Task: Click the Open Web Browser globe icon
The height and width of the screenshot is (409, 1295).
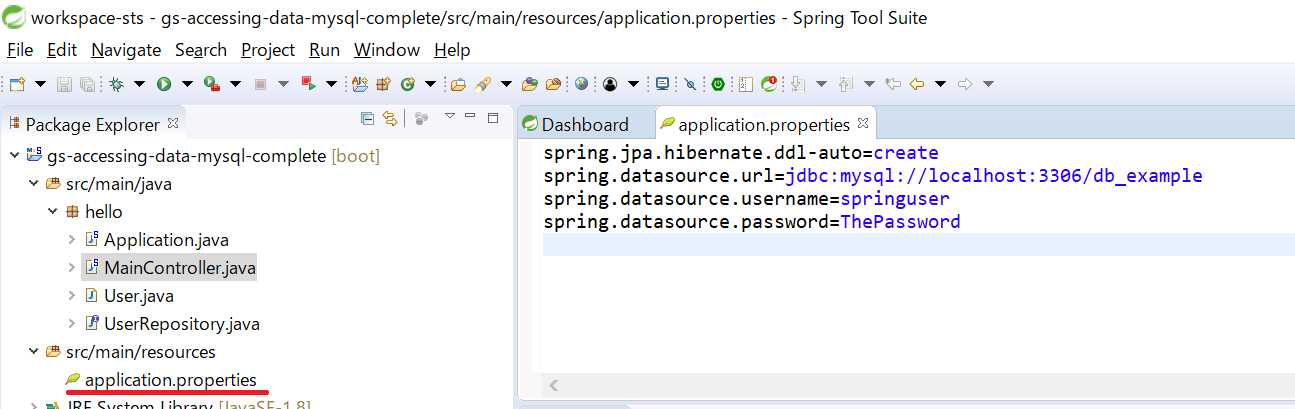Action: pyautogui.click(x=581, y=84)
